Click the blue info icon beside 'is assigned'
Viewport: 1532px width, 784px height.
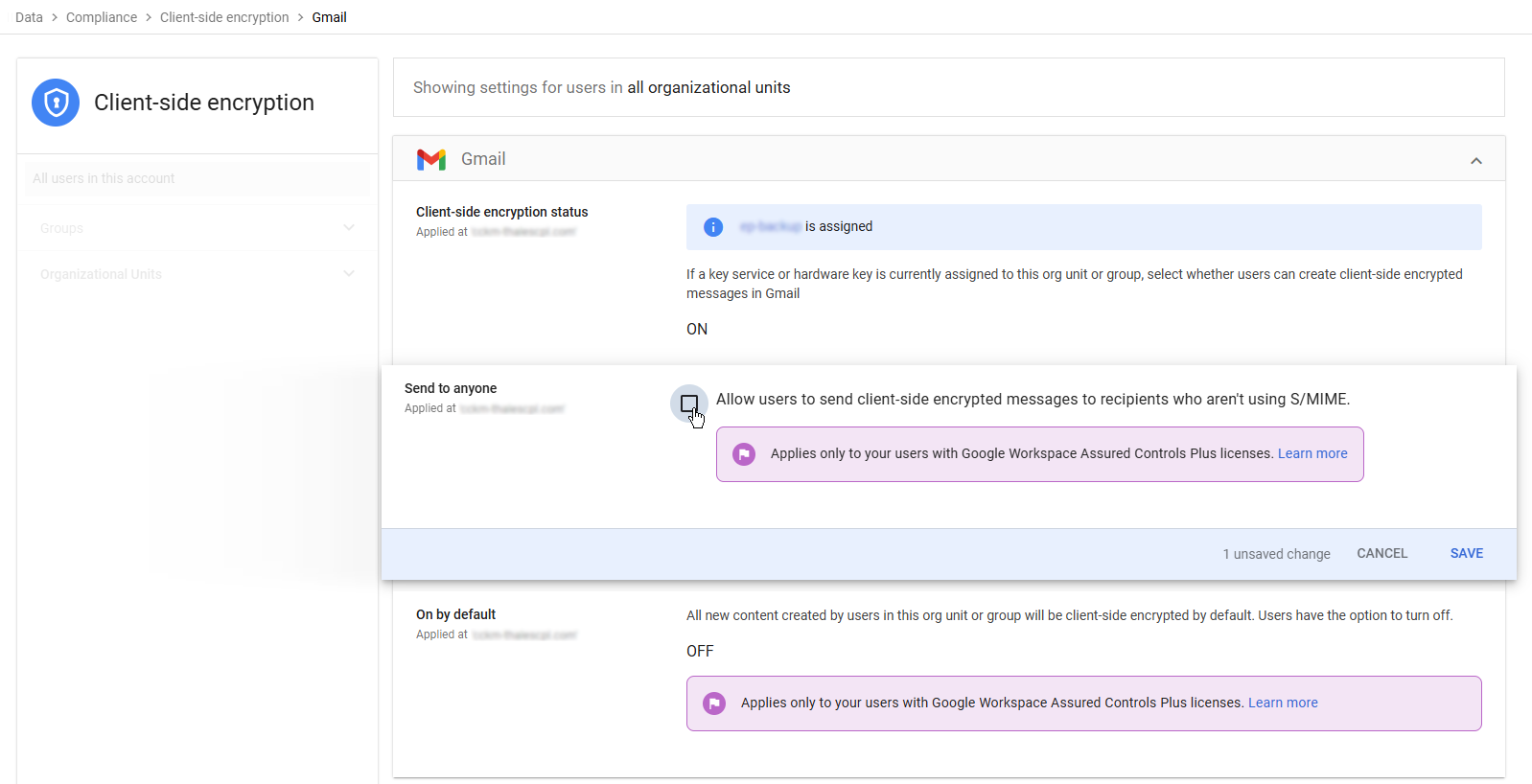[713, 227]
